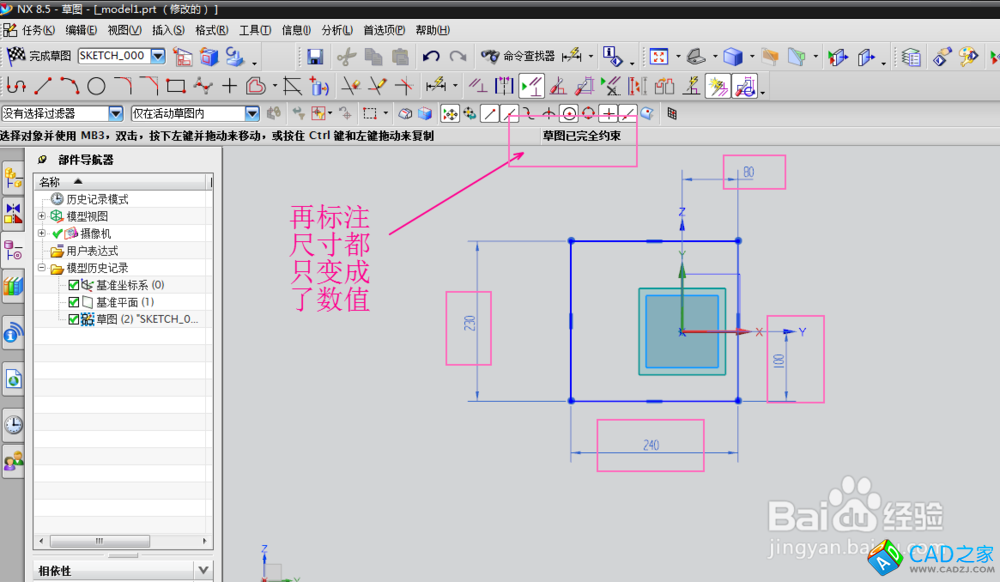Screen dimensions: 1000x582
Task: Click the Save floppy disk icon
Action: click(x=315, y=57)
